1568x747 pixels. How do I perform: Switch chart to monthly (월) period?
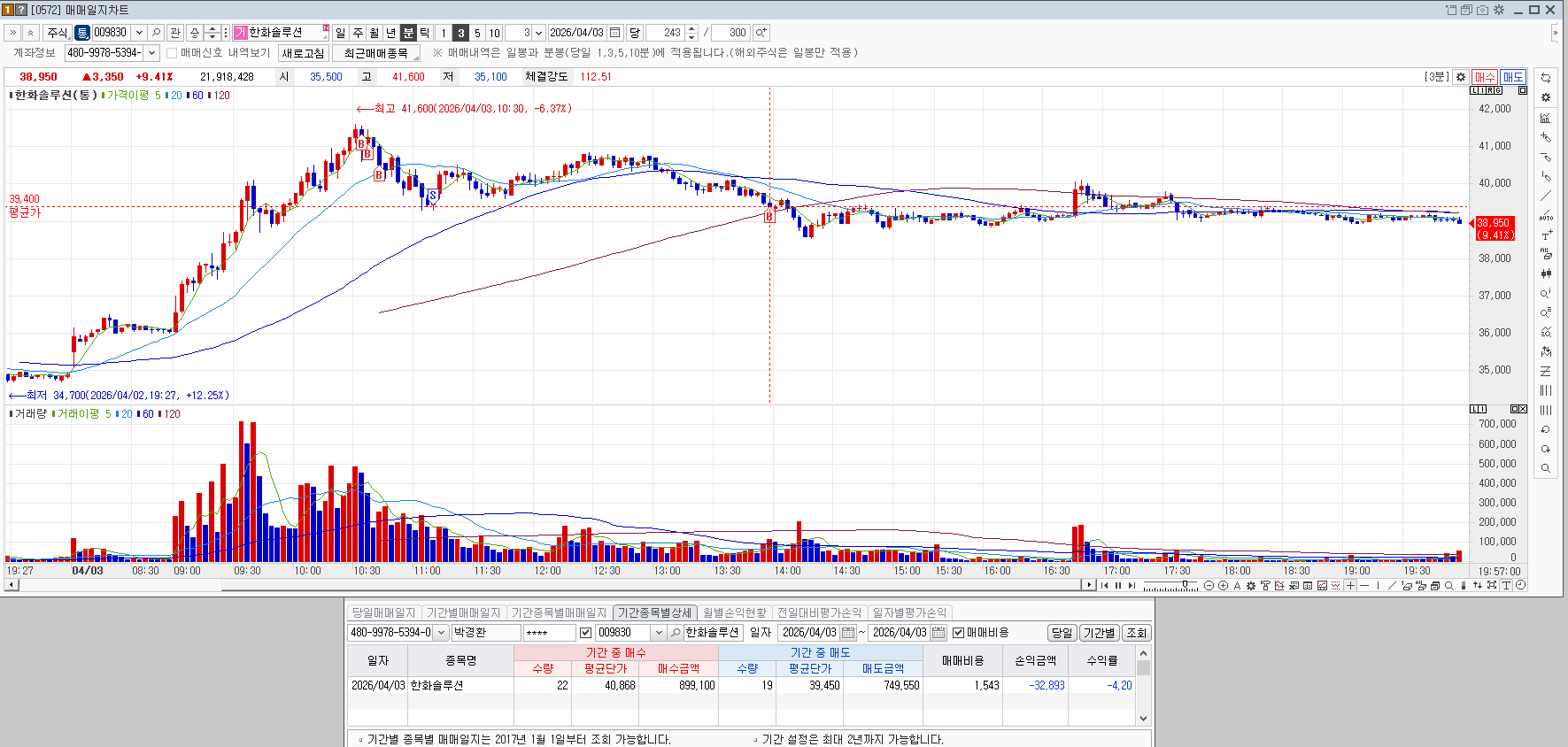375,33
